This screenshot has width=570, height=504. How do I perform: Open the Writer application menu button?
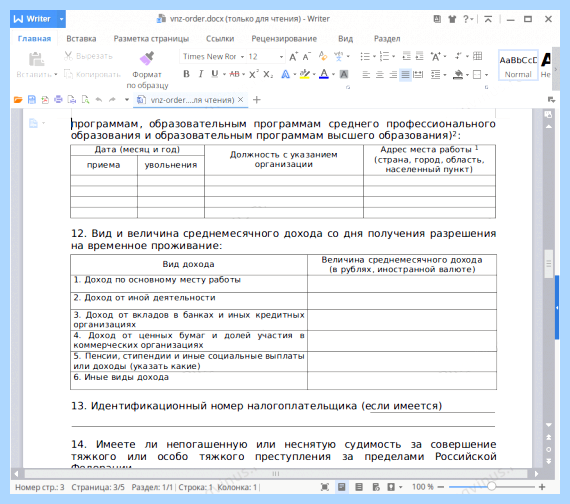click(33, 19)
